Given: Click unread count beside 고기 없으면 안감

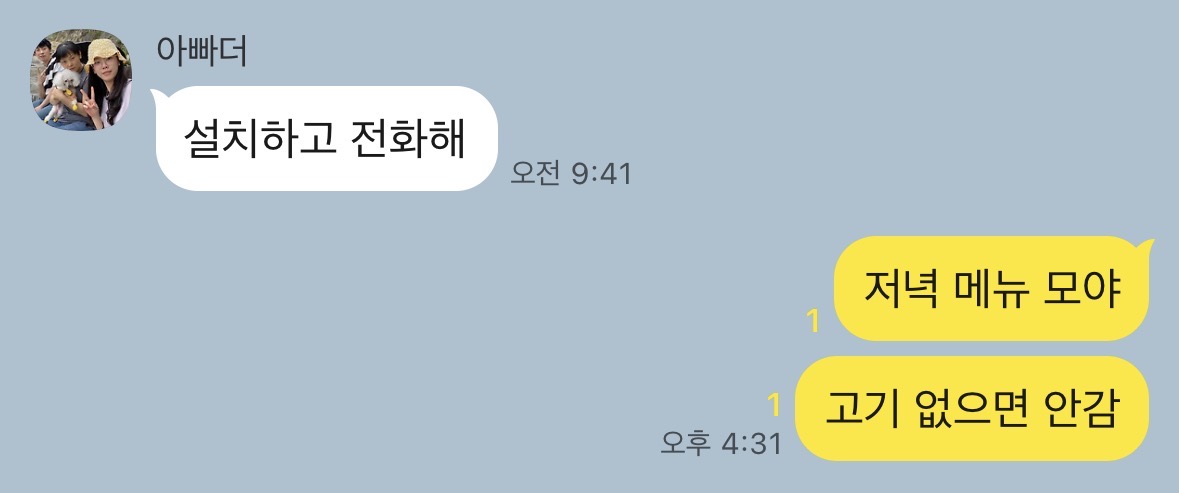Looking at the screenshot, I should 774,405.
